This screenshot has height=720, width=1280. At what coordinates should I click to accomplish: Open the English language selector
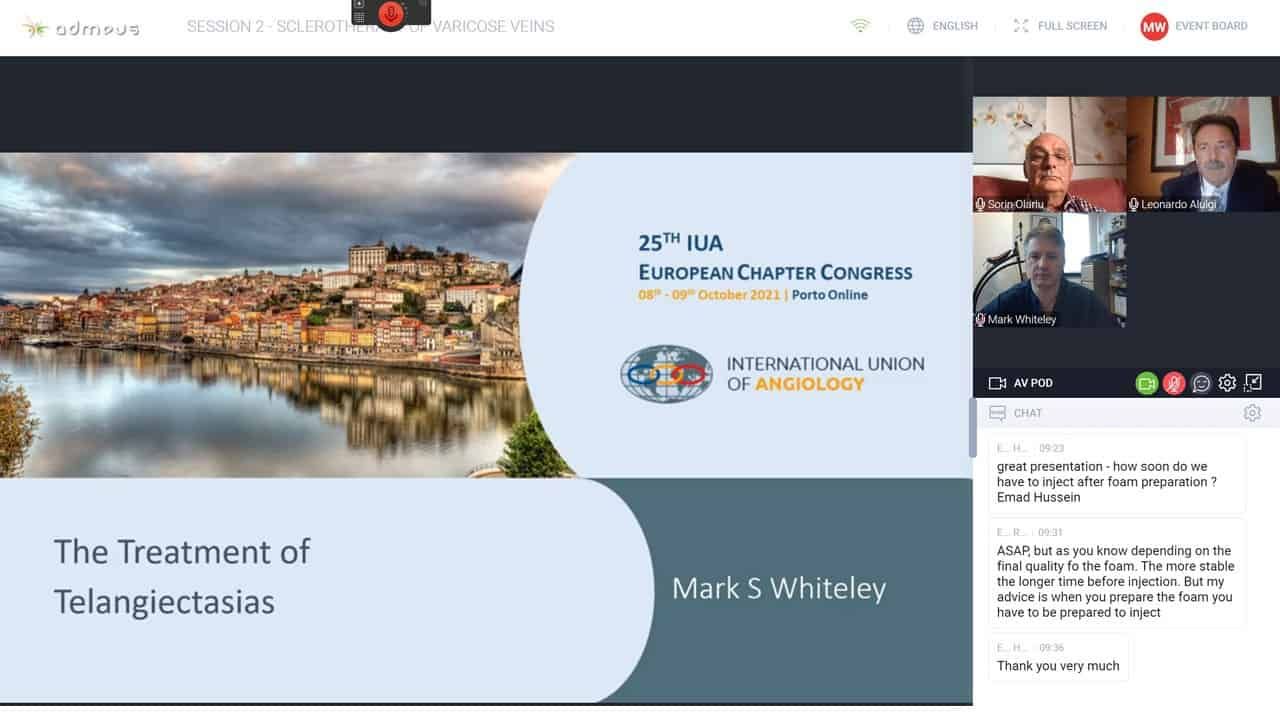[x=942, y=26]
